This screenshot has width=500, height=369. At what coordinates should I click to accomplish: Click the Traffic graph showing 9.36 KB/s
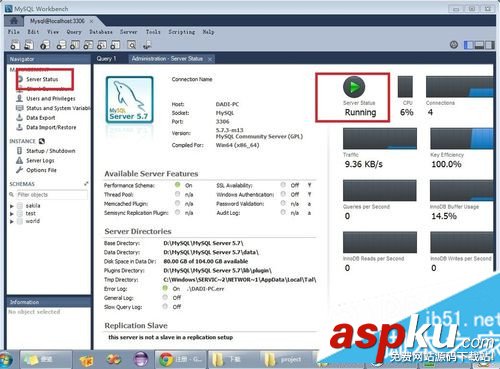[x=380, y=138]
